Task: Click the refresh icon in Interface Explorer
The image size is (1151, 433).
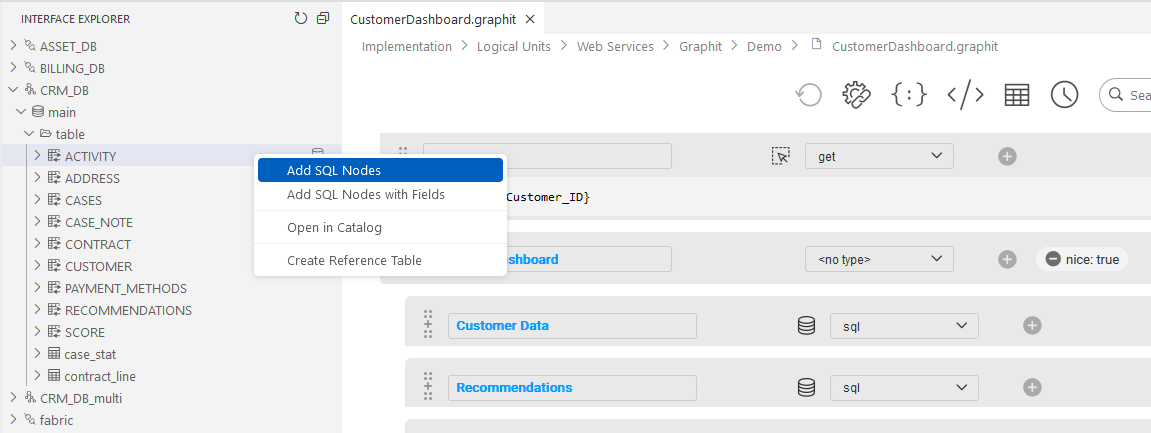Action: [301, 18]
